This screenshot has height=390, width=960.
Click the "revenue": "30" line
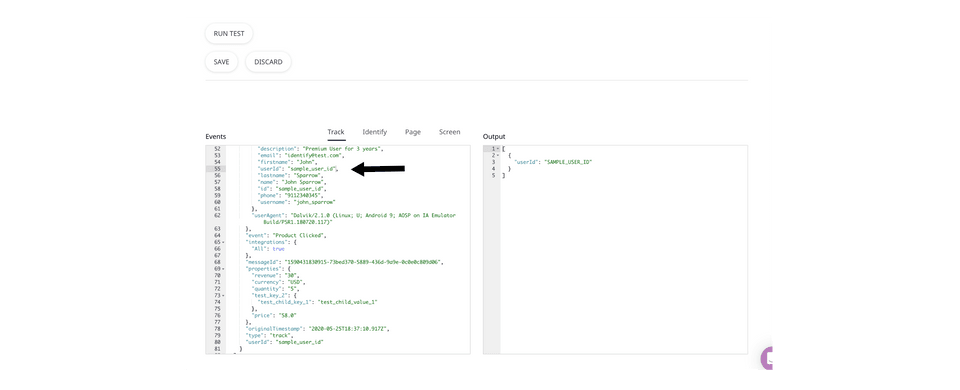276,276
